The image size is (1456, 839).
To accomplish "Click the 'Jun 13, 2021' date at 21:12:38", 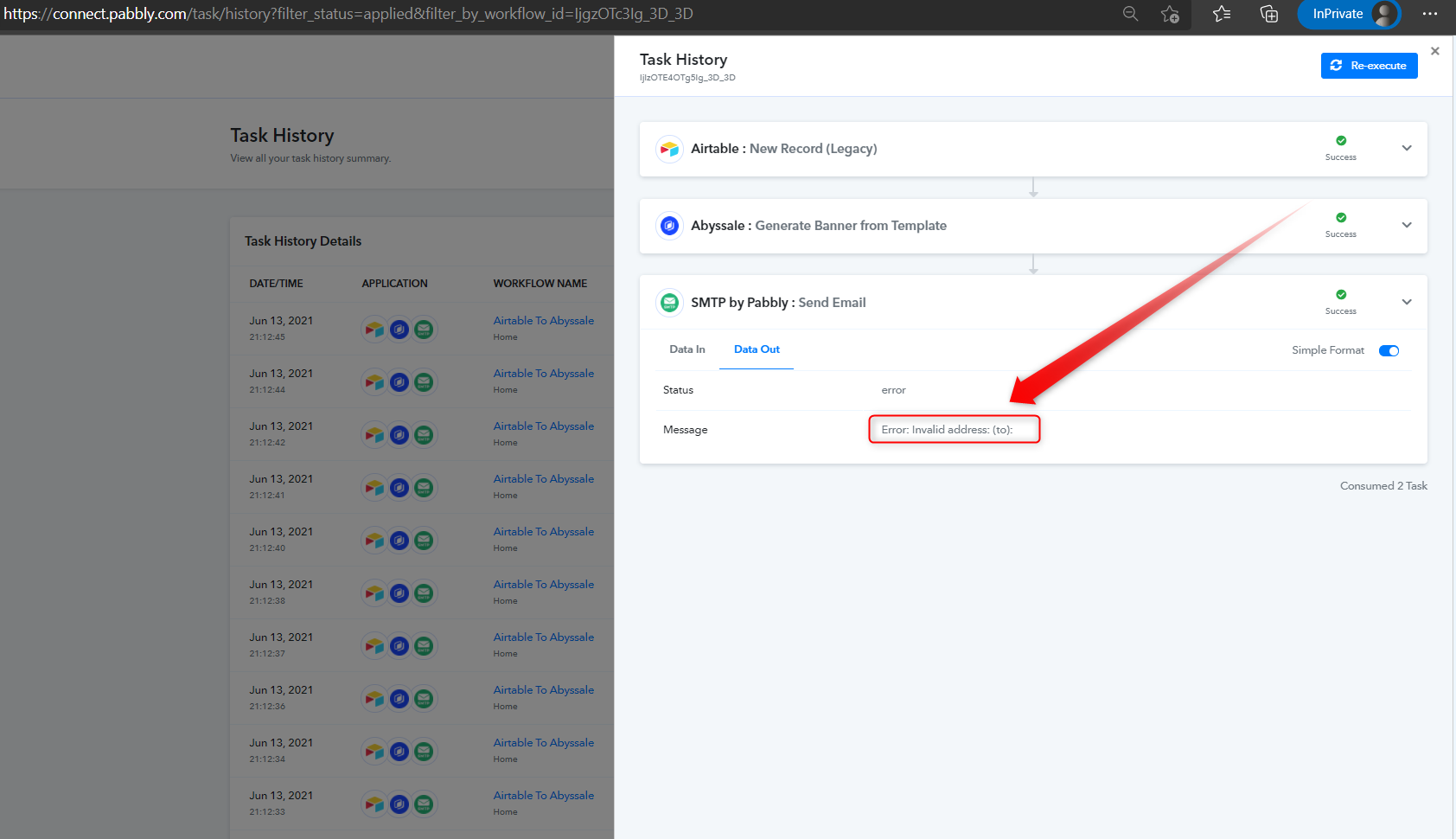I will click(281, 585).
